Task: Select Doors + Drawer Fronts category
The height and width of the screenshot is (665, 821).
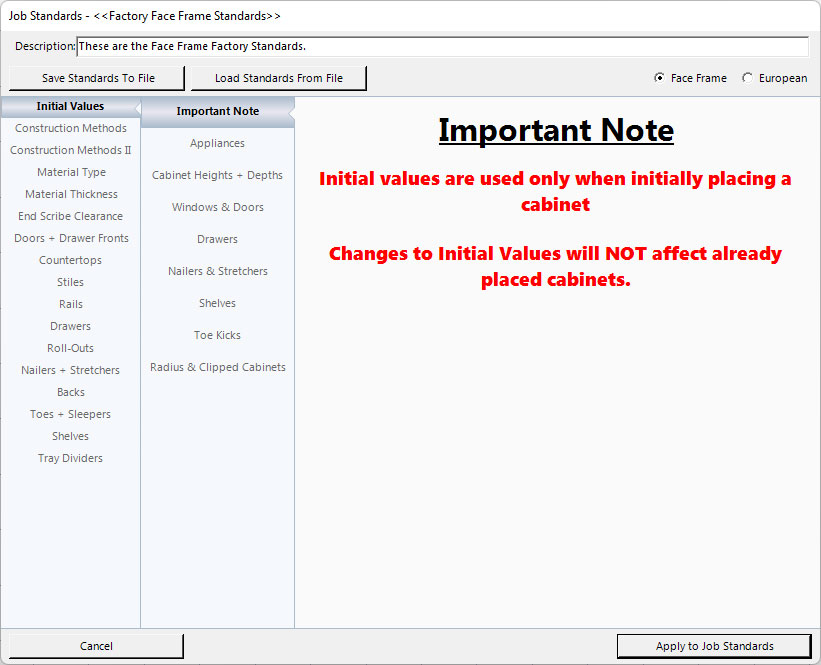Action: [x=71, y=238]
